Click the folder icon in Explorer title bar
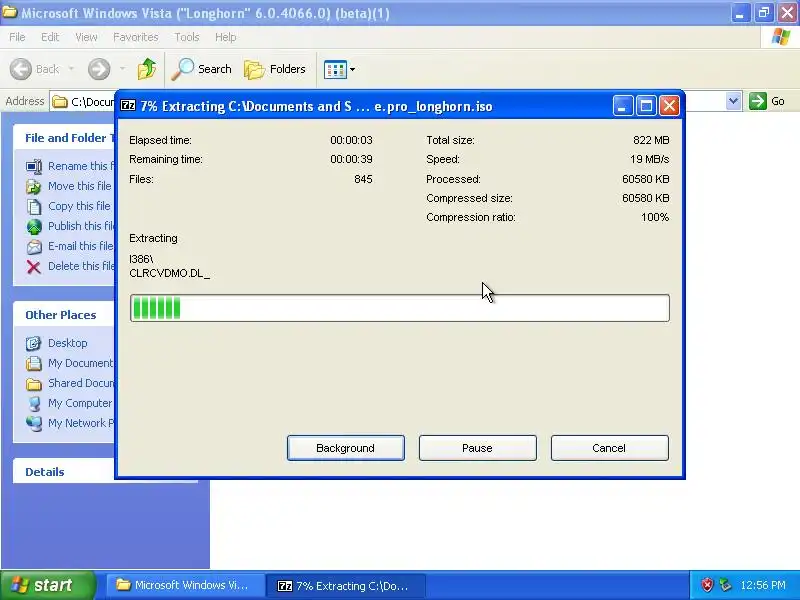 (x=10, y=12)
